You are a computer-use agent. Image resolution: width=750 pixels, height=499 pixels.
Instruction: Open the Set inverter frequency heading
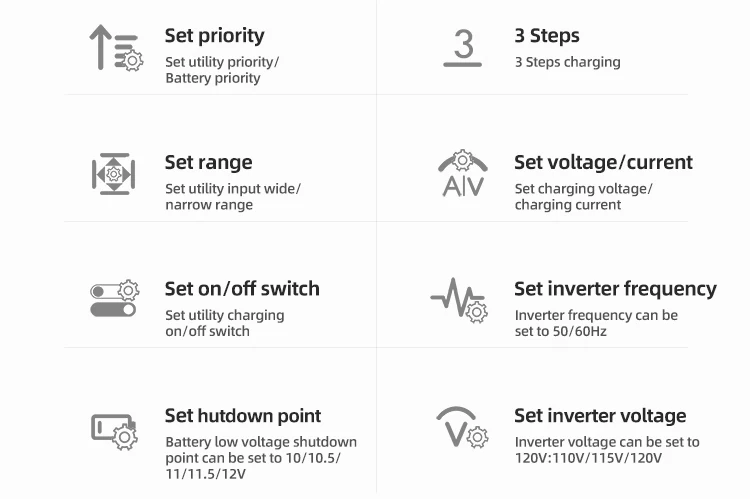(615, 289)
